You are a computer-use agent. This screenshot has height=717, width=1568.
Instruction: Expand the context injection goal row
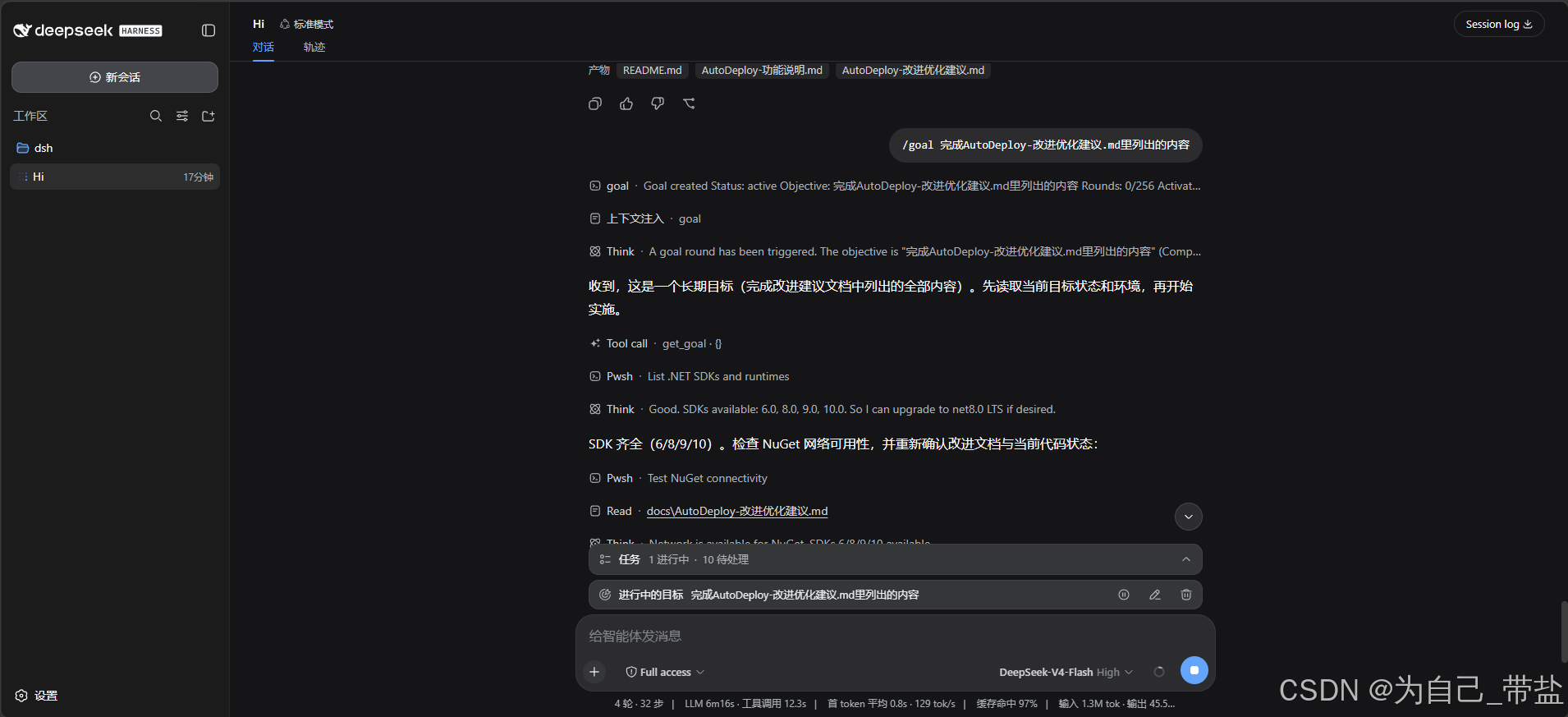pos(645,218)
